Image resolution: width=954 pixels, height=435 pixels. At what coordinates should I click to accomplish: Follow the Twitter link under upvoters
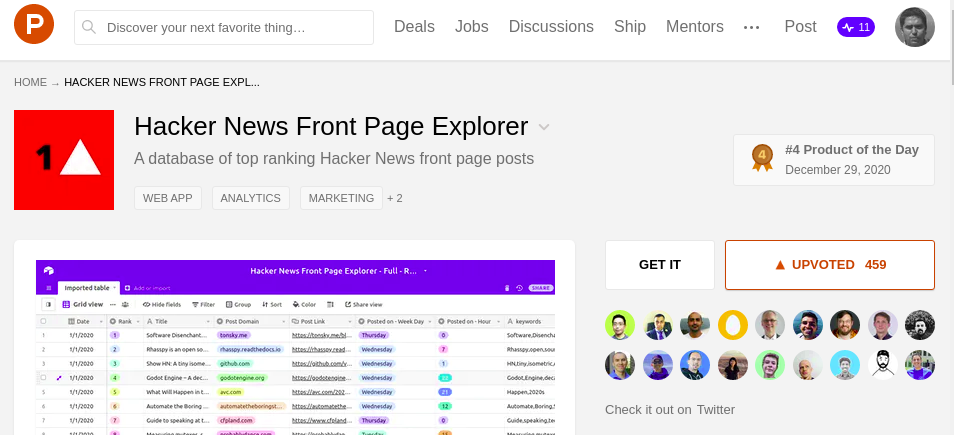coord(716,410)
